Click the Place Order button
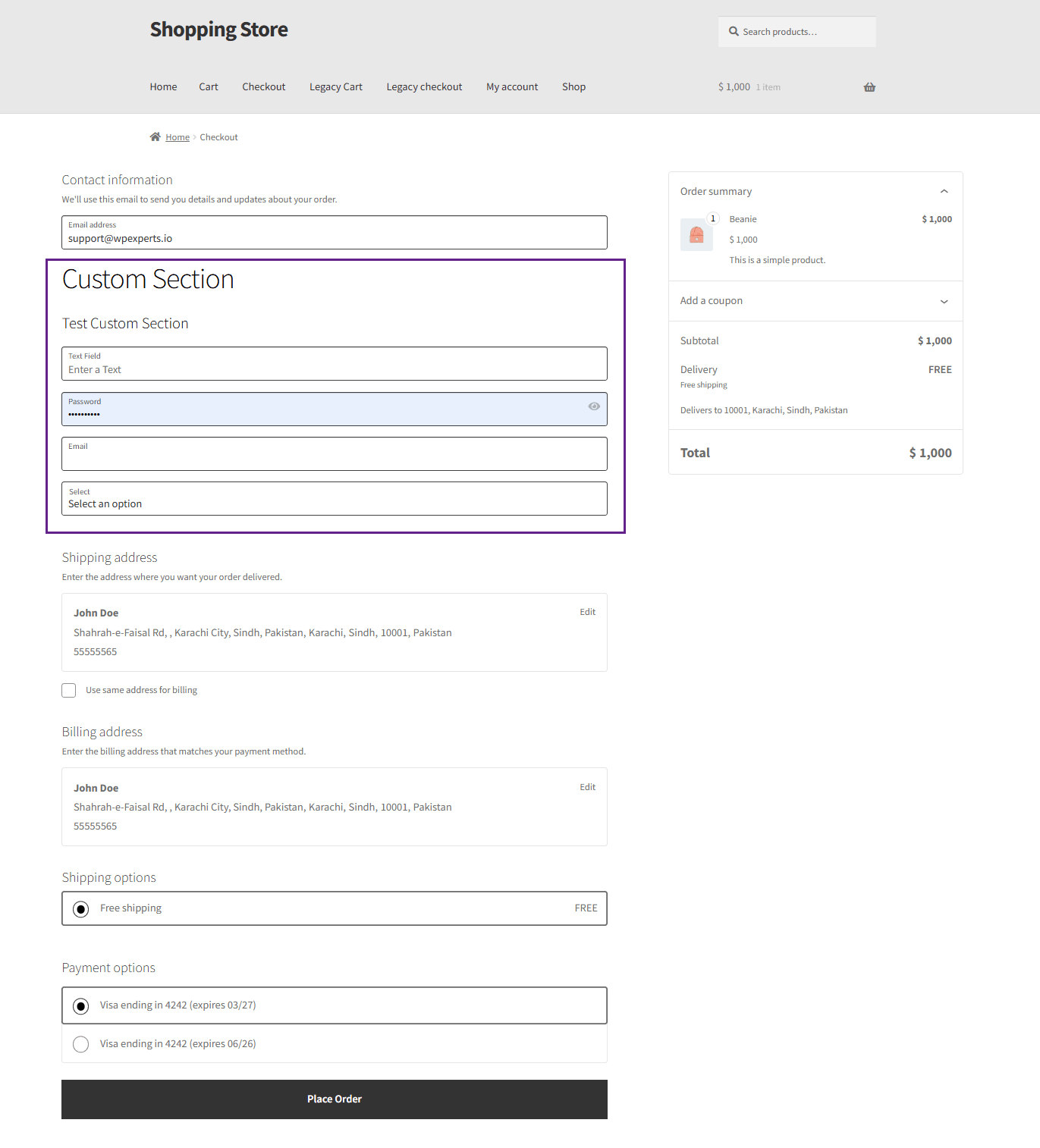This screenshot has width=1040, height=1148. (x=334, y=1099)
